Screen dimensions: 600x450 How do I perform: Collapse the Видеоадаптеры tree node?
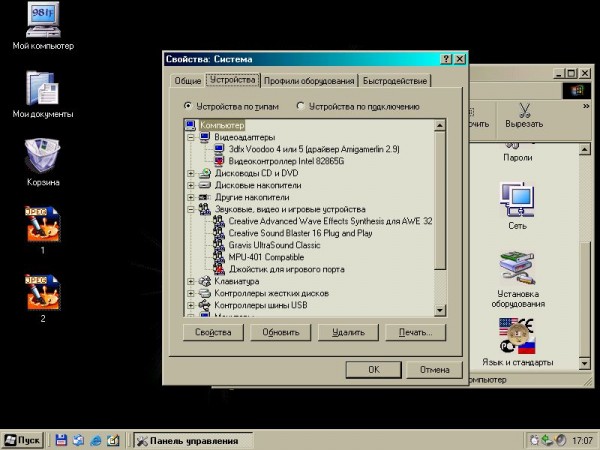191,137
